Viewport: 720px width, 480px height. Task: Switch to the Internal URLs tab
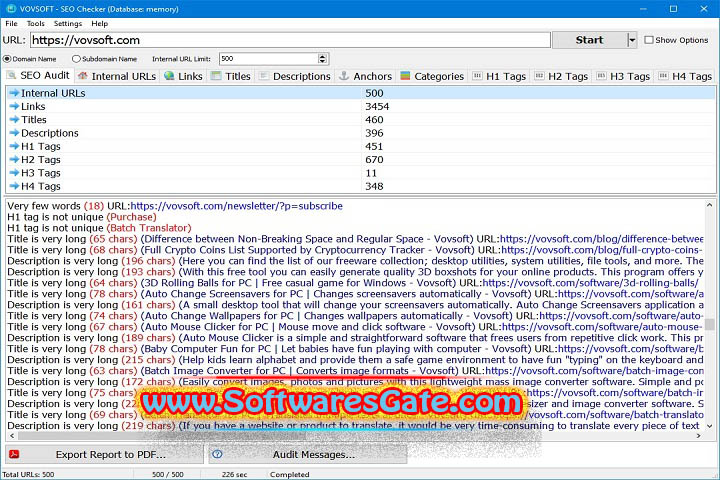pos(117,76)
